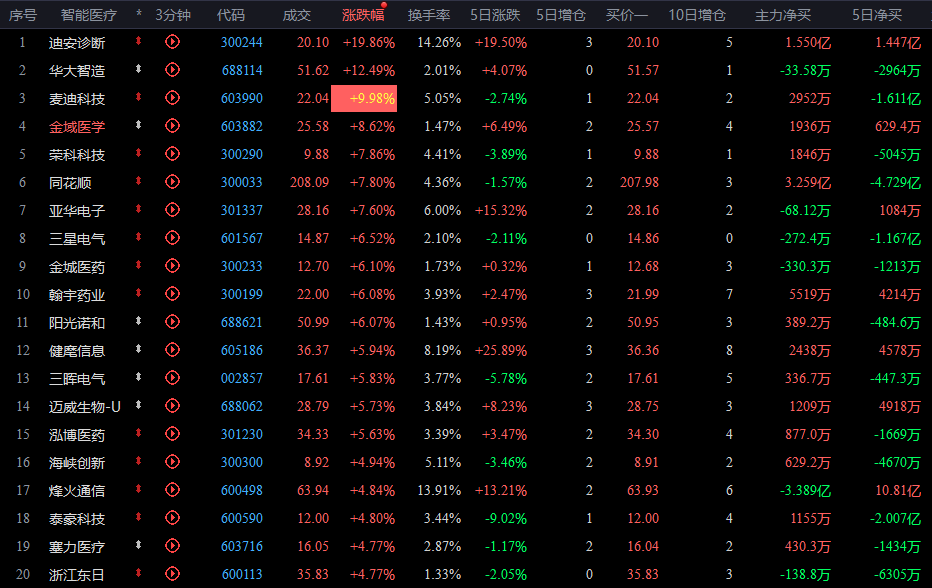Open 3-minute chart icon for 海峡创新
This screenshot has height=588, width=932.
click(x=172, y=461)
